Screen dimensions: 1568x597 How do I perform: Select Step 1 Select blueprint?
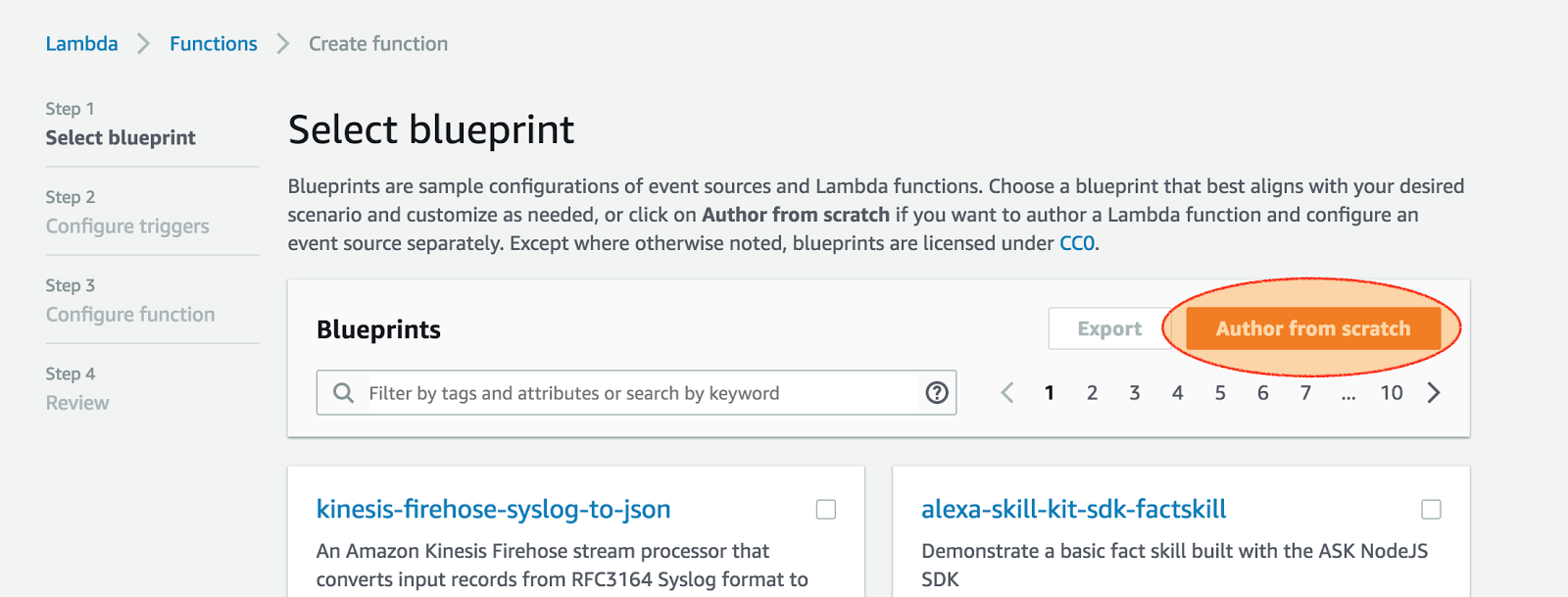coord(121,124)
